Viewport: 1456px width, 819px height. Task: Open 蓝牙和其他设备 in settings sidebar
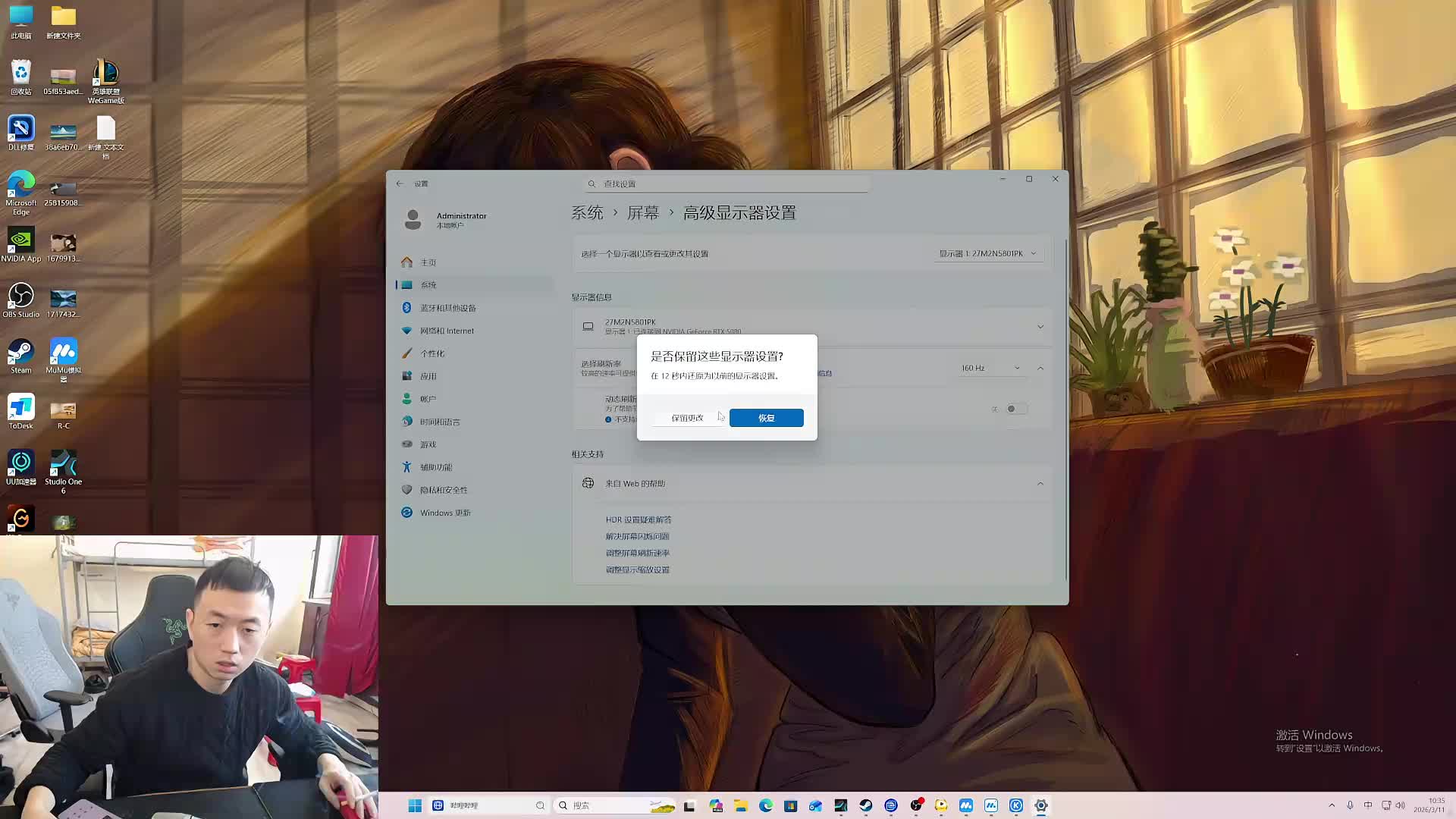(447, 308)
